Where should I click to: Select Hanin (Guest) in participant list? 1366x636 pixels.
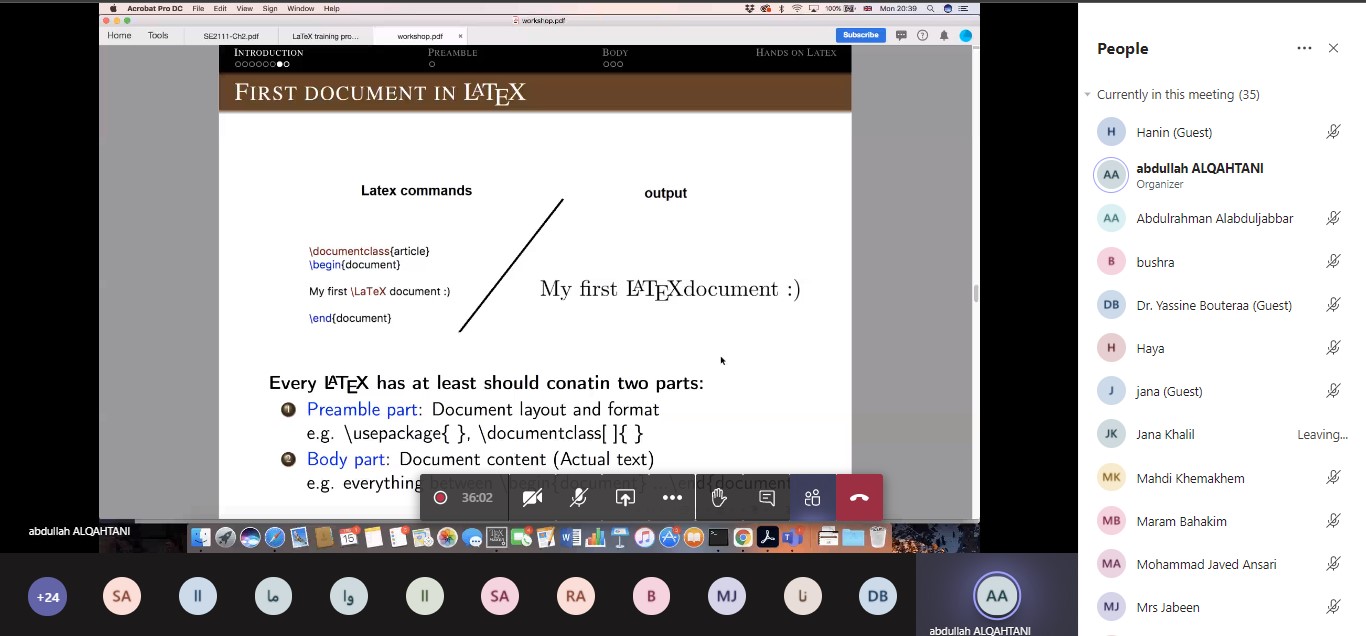1174,132
